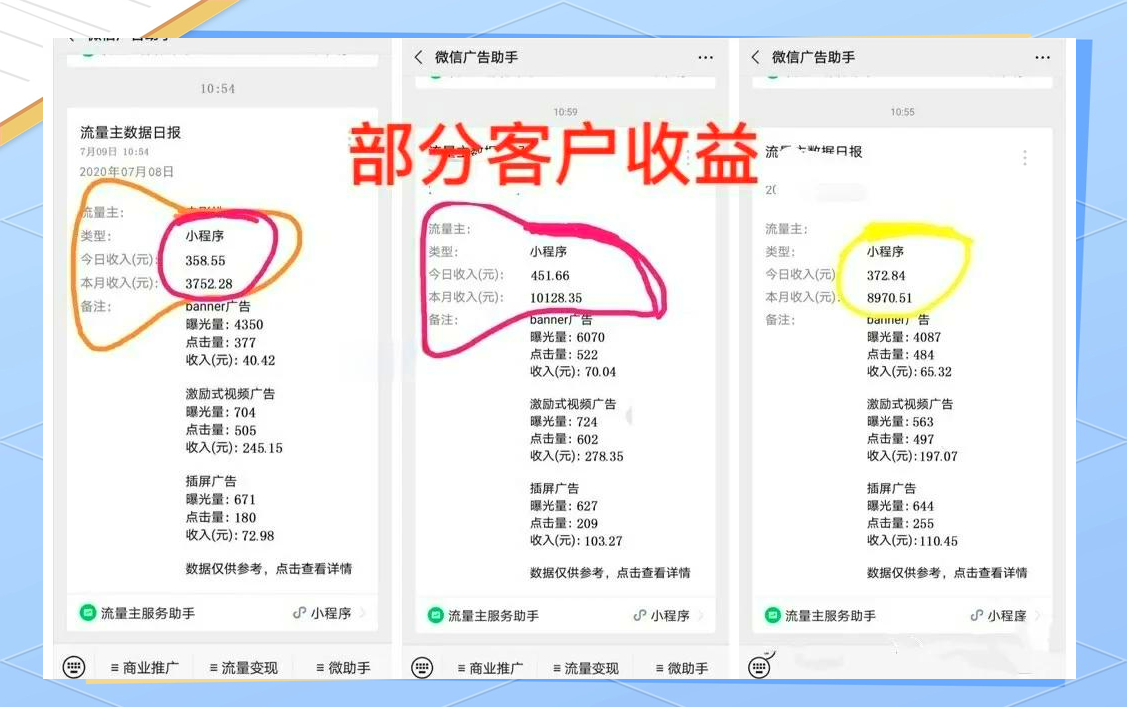Open the more options (...) menu, right screen
The width and height of the screenshot is (1127, 707).
tap(1043, 57)
